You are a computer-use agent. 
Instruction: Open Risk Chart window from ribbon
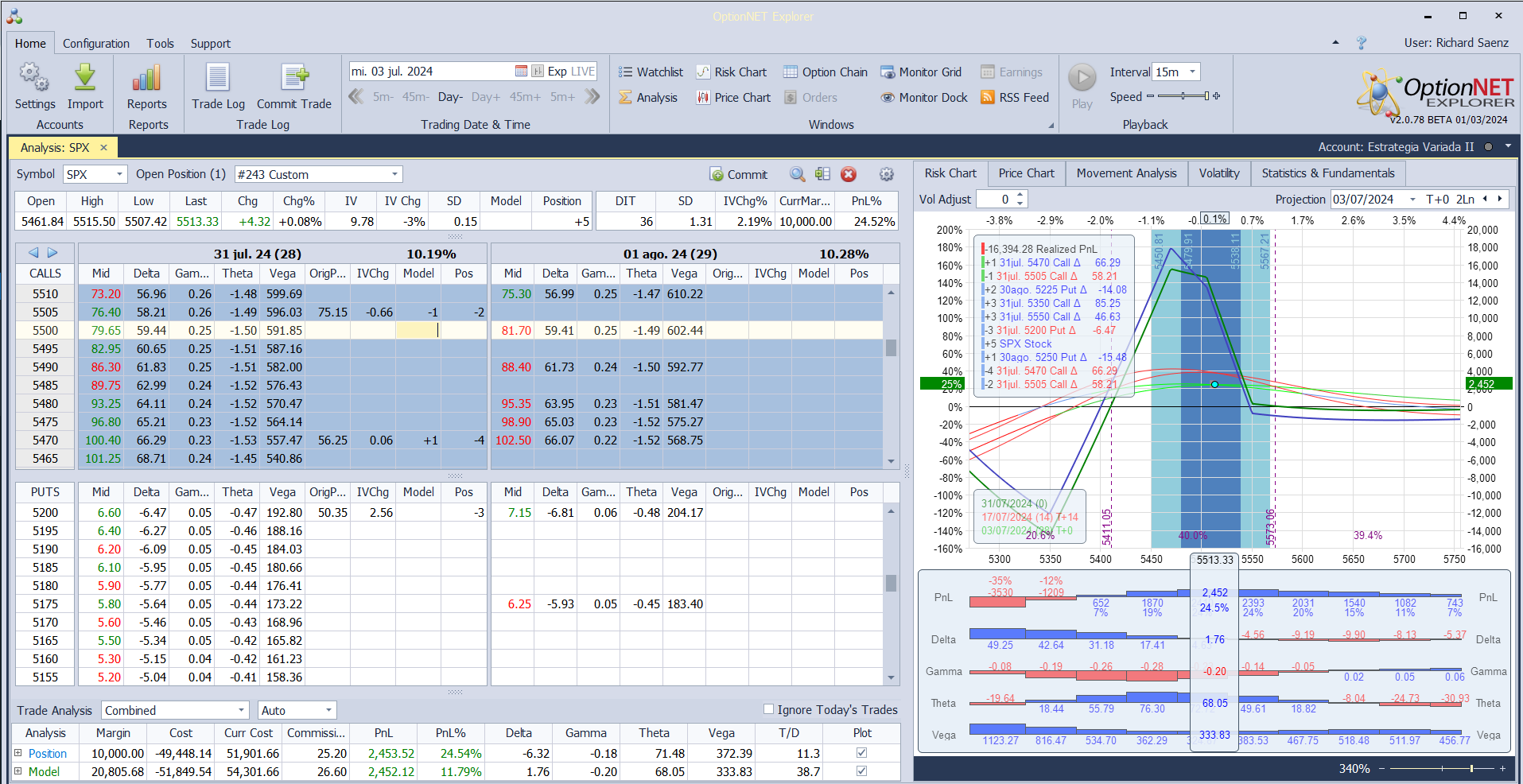[731, 72]
